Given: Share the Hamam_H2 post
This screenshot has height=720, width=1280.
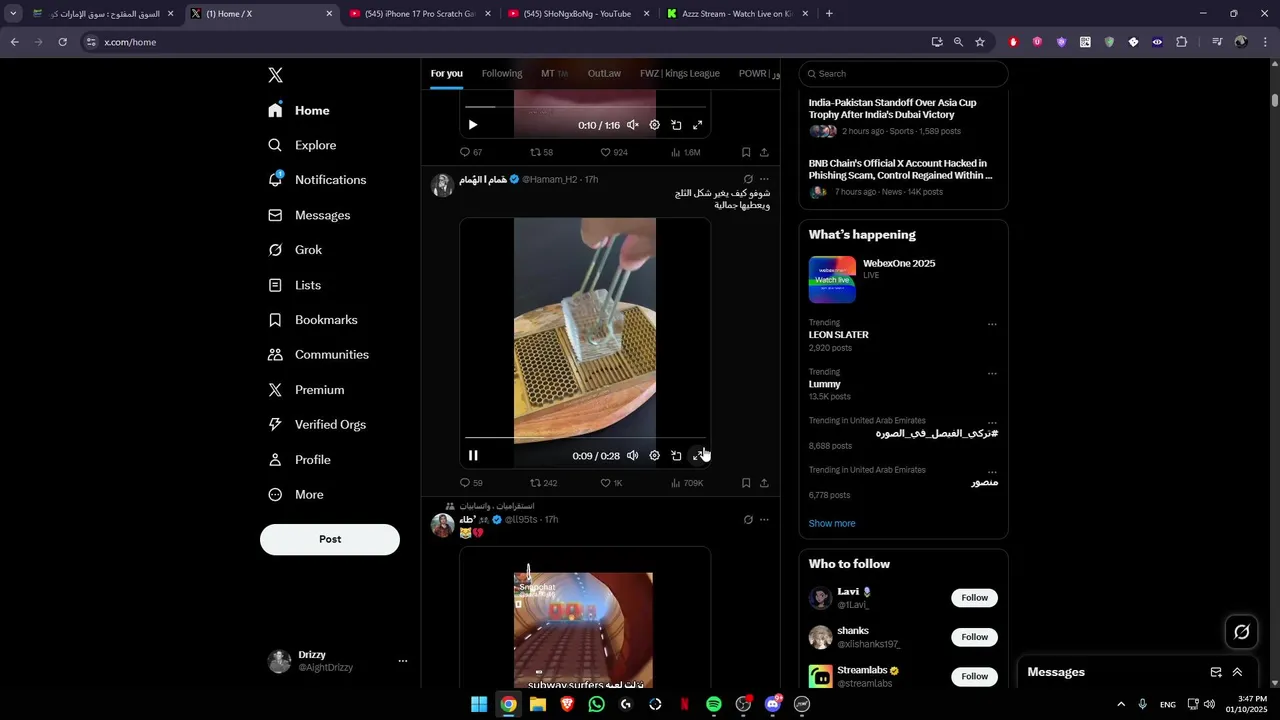Looking at the screenshot, I should [x=764, y=483].
